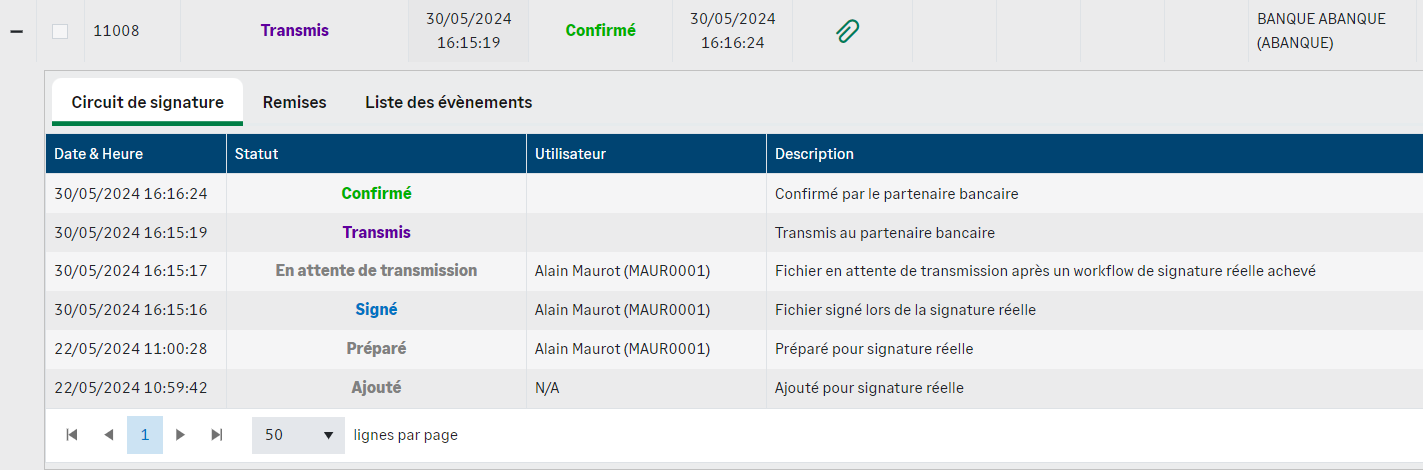1423x470 pixels.
Task: Click the Description column header
Action: click(x=814, y=154)
